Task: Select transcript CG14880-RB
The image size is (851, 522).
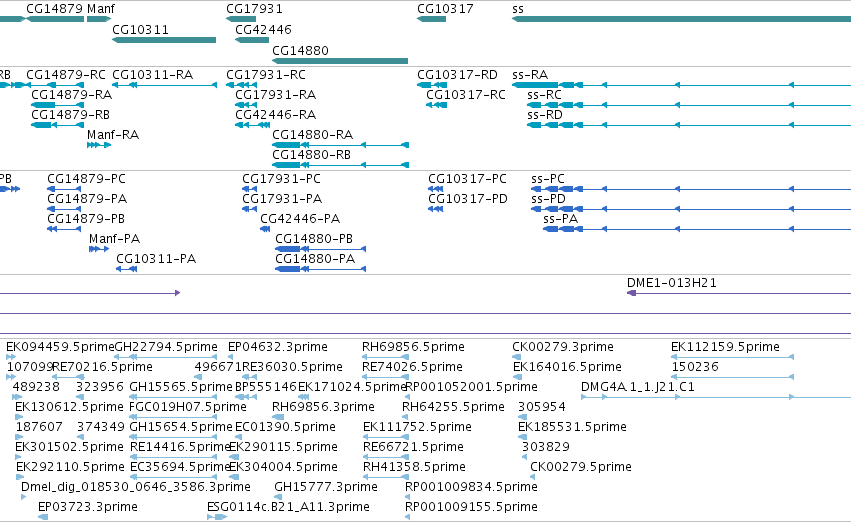Action: (312, 155)
